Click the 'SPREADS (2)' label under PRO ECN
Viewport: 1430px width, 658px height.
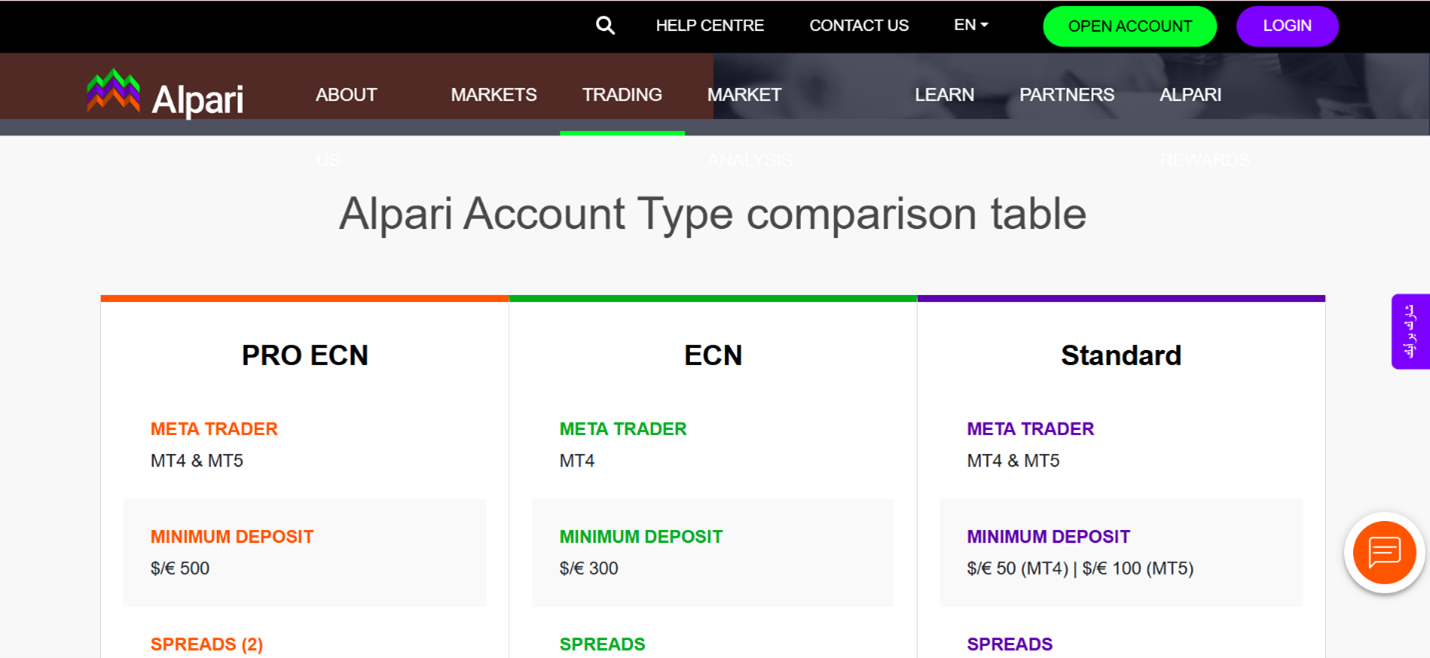[x=207, y=645]
